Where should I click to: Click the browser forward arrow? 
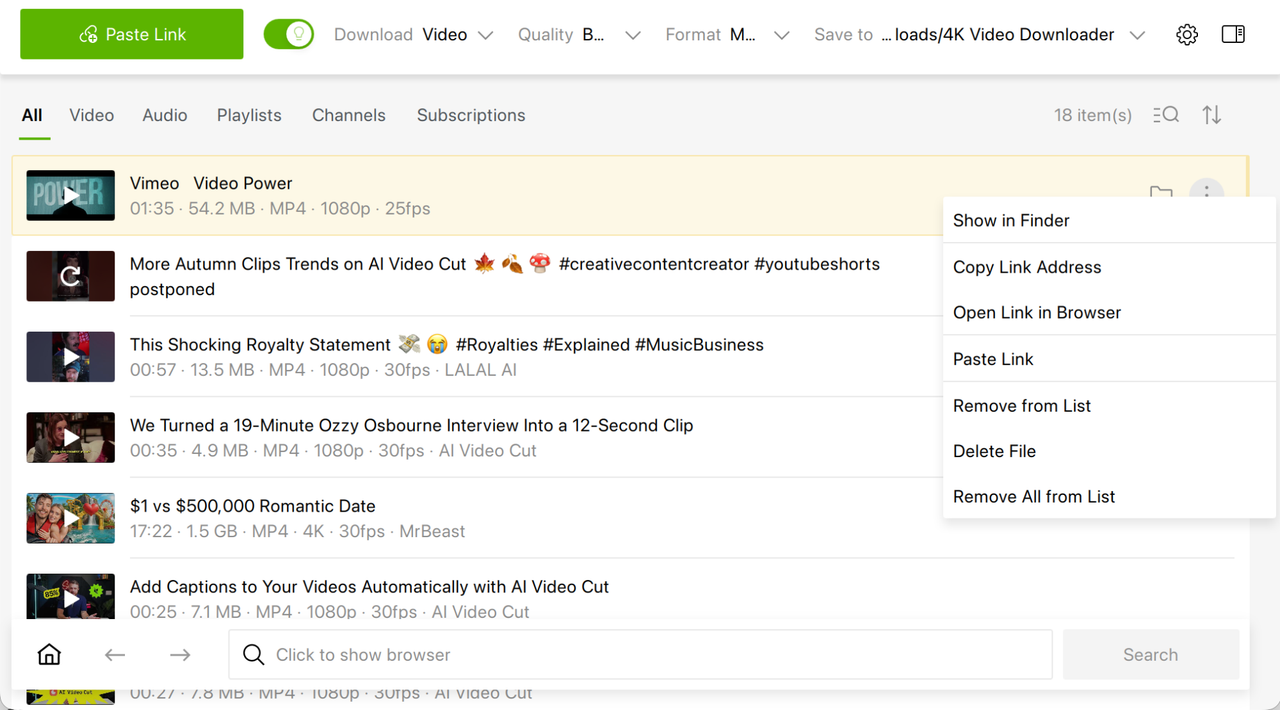click(x=180, y=655)
